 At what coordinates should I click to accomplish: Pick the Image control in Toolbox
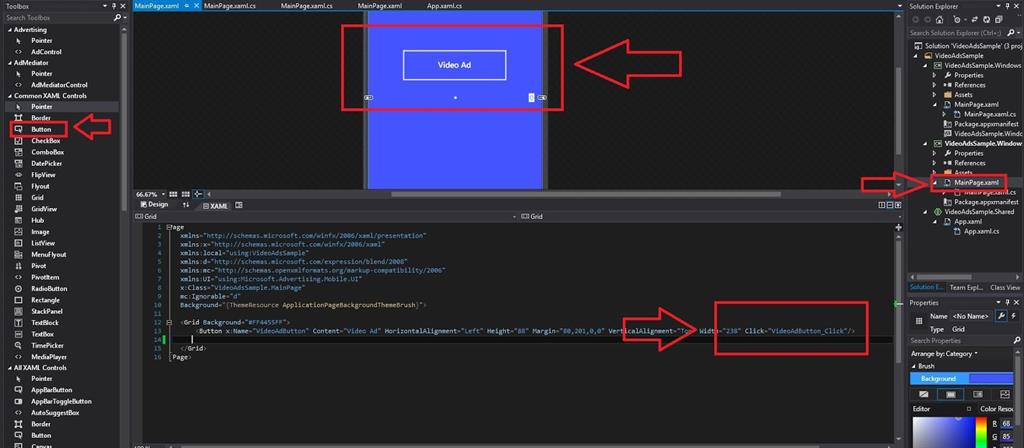[40, 232]
